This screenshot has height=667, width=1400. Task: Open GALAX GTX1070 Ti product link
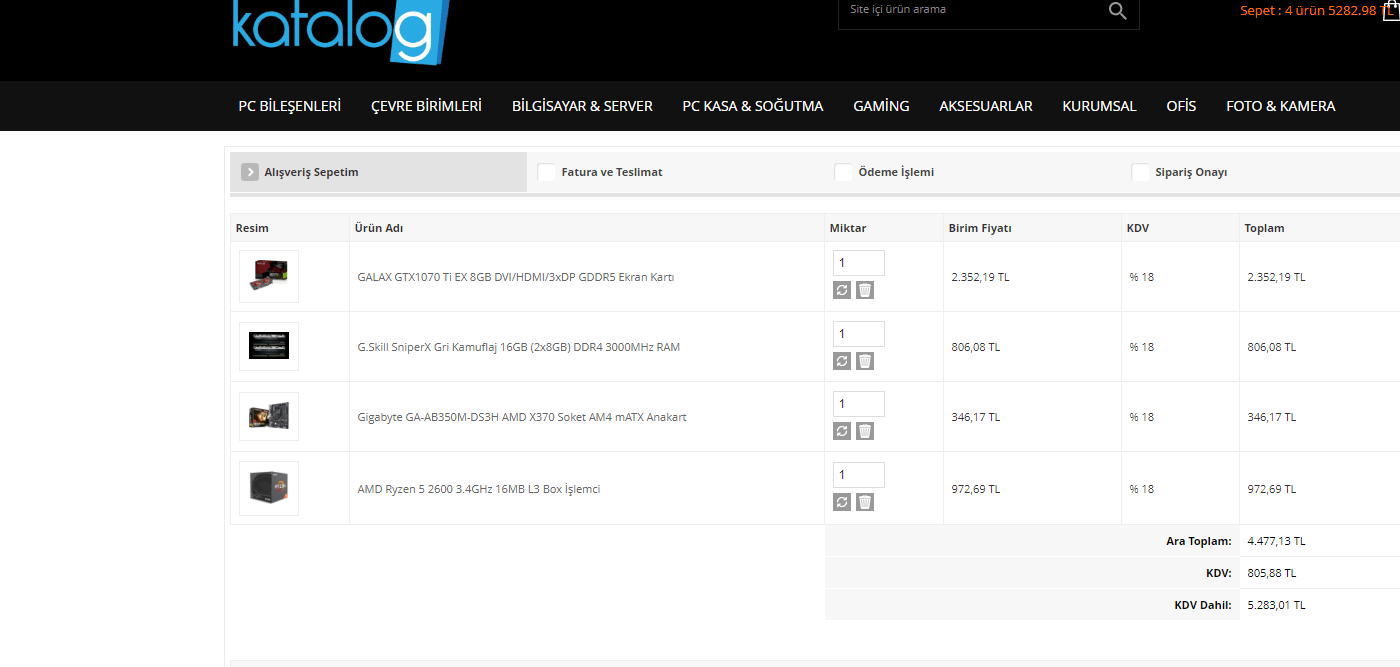[x=516, y=277]
